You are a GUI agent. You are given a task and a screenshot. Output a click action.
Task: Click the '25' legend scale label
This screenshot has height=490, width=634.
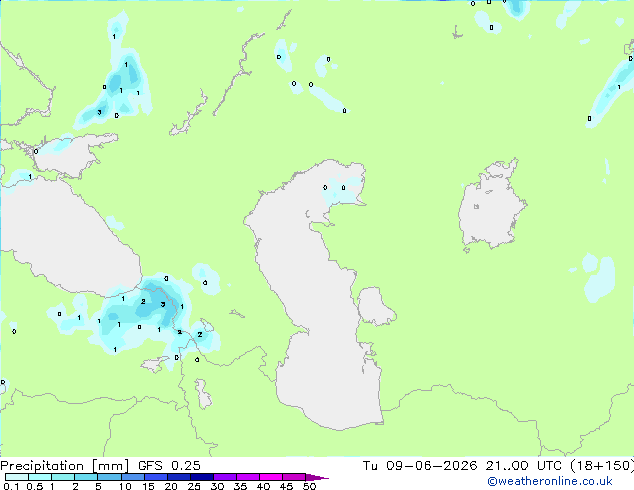[194, 486]
